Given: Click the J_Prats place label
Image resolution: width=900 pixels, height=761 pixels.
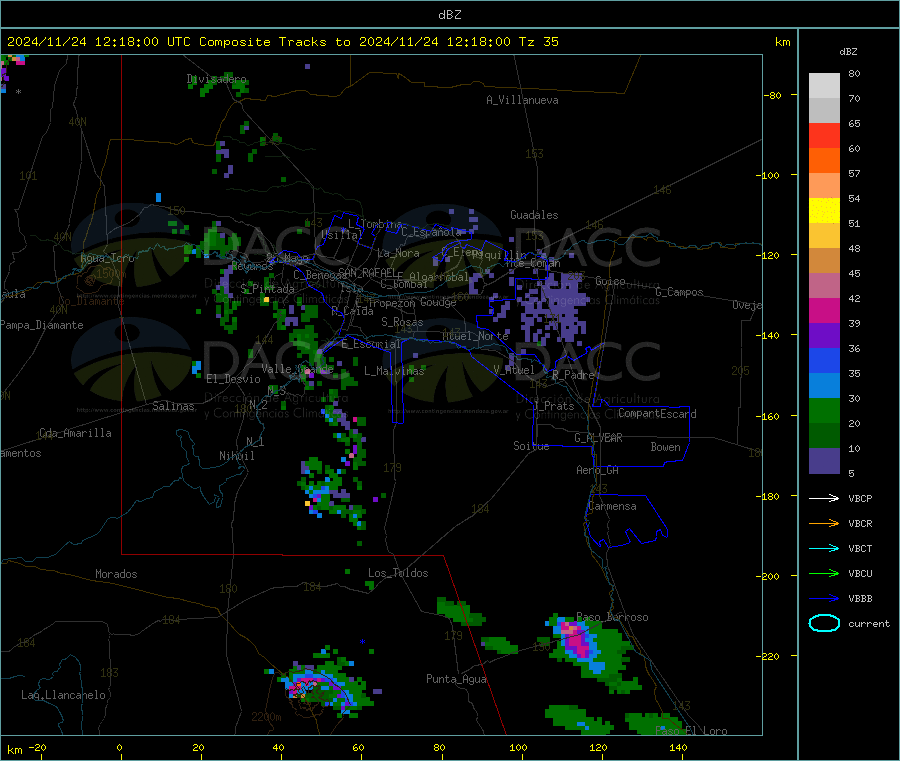Looking at the screenshot, I should (553, 406).
